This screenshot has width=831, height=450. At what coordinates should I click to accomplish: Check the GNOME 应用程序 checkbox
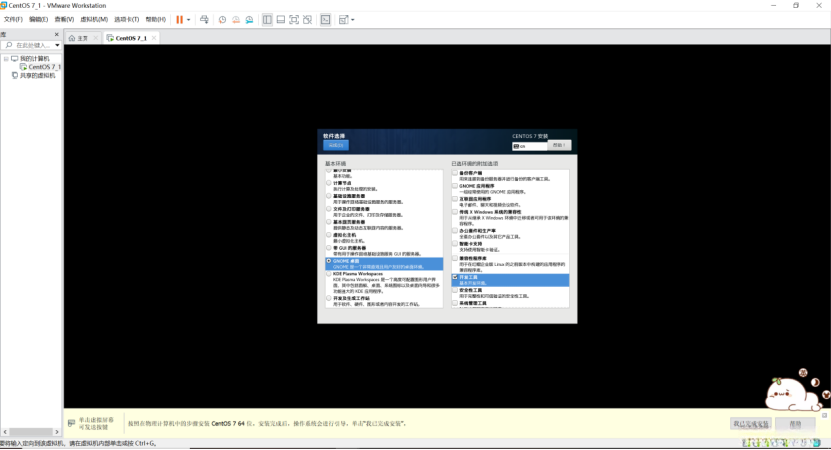click(455, 186)
